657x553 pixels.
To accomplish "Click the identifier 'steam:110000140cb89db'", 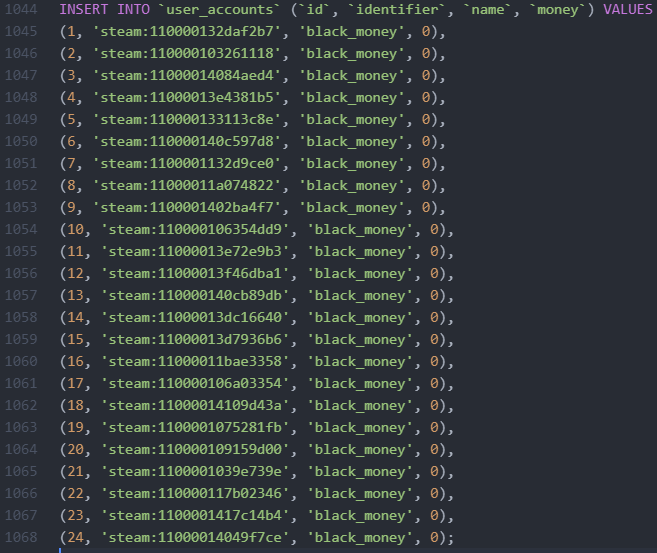I will [195, 295].
